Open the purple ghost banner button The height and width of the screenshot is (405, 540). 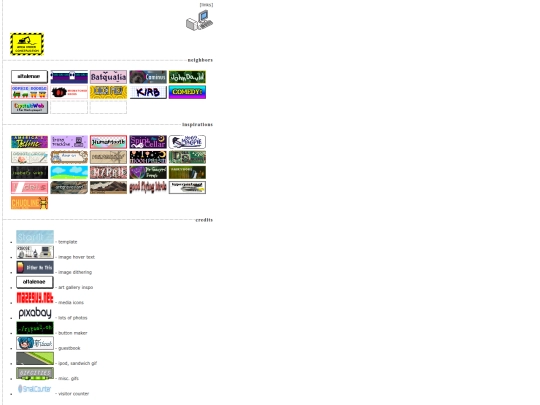point(69,77)
